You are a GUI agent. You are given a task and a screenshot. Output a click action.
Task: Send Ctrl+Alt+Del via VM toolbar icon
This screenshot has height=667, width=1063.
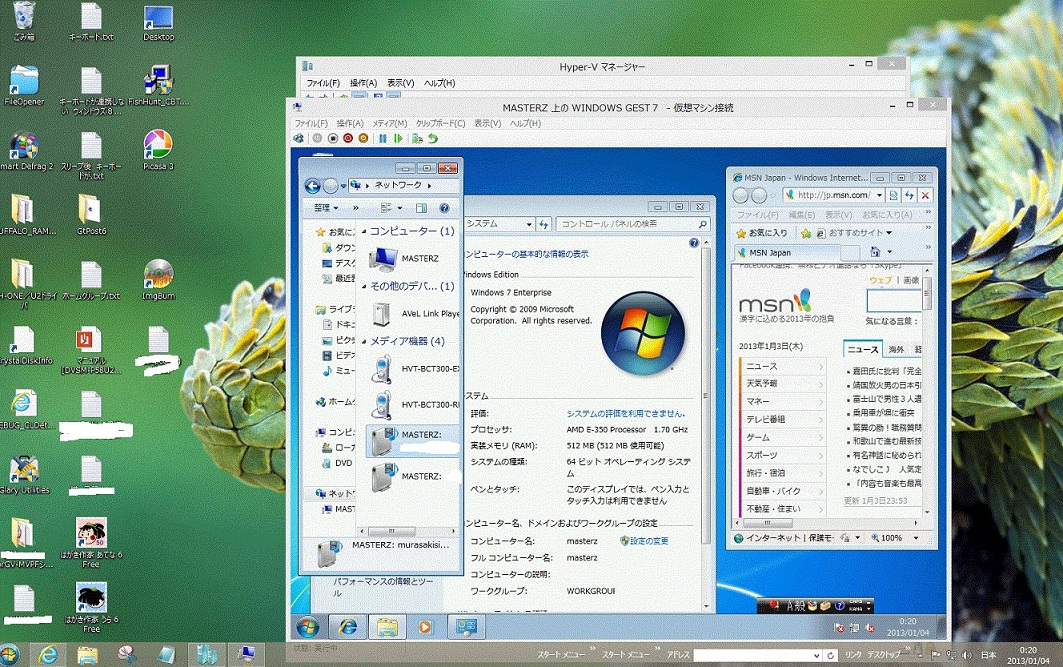coord(299,138)
